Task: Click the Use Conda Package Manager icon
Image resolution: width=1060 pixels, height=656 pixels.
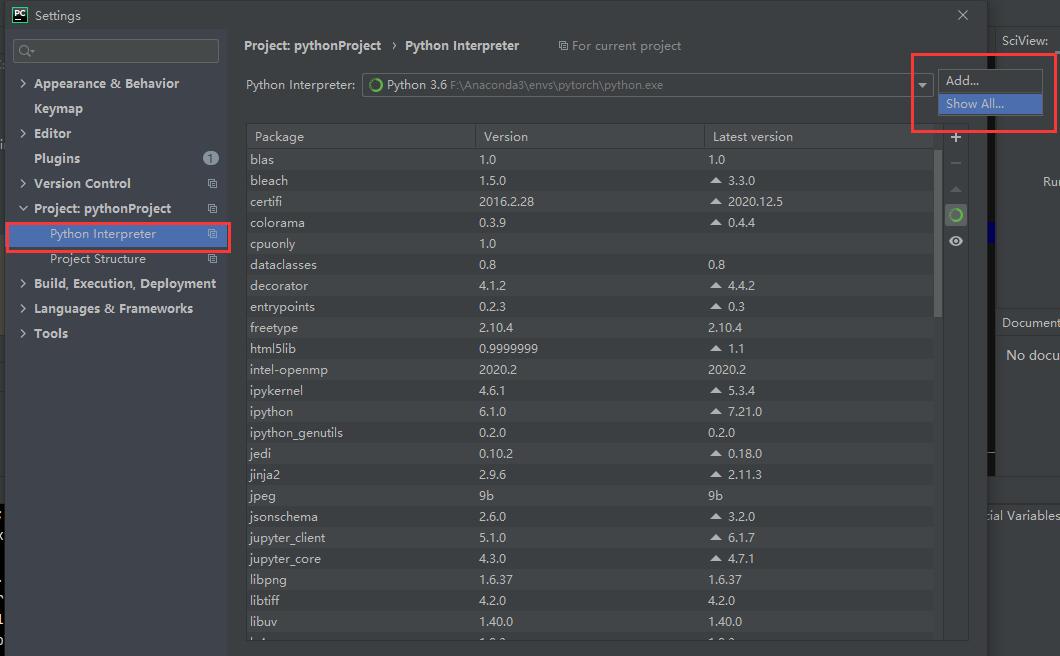Action: tap(955, 214)
